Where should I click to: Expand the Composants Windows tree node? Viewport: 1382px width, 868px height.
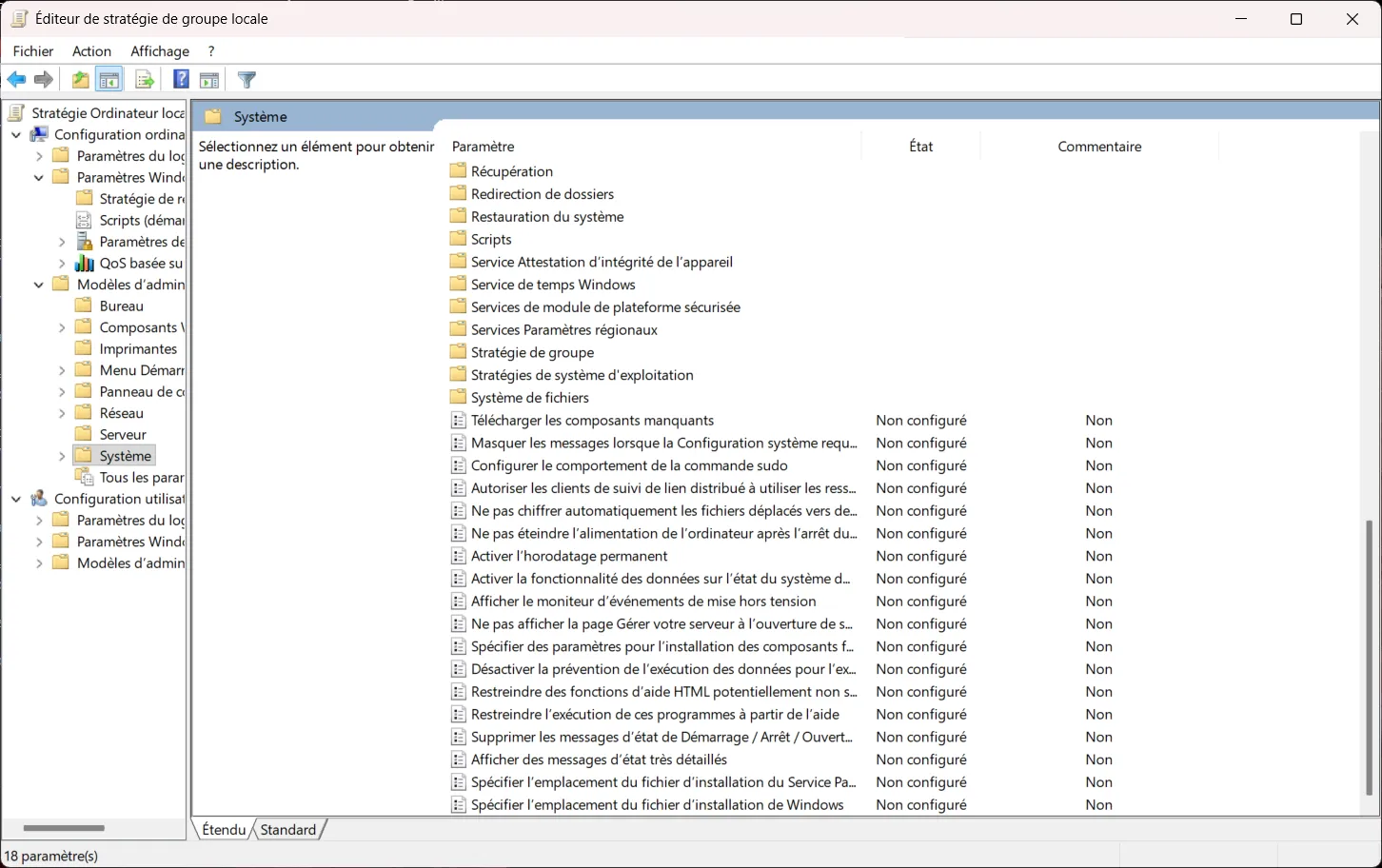click(x=61, y=326)
